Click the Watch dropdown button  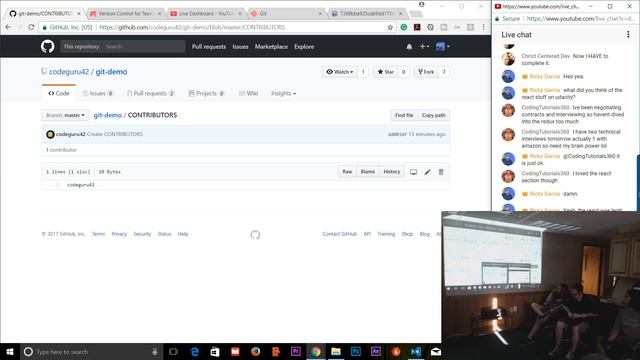tap(340, 72)
